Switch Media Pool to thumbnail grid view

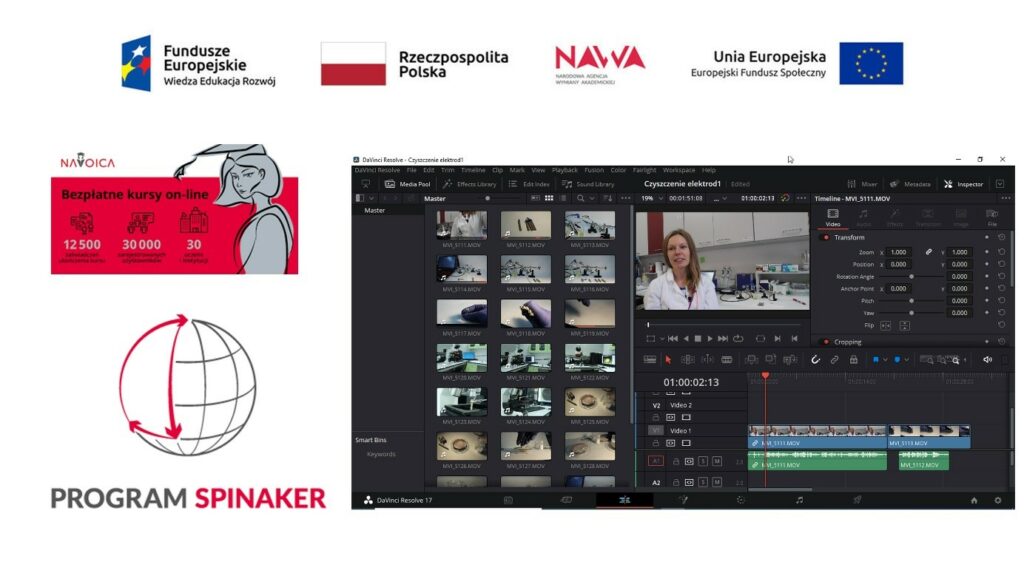(x=549, y=199)
